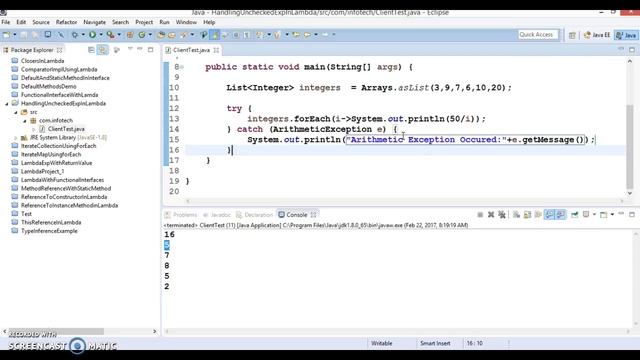Maximize the Package Explorer panel
This screenshot has width=640, height=360.
click(x=151, y=49)
